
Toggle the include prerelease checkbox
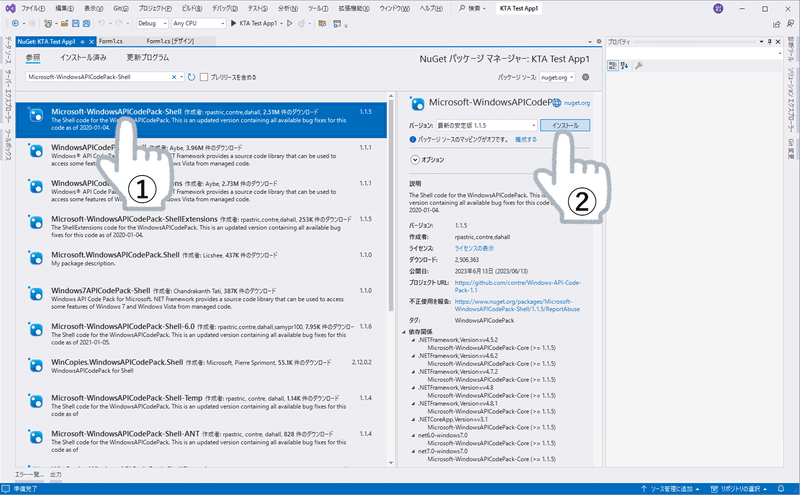pyautogui.click(x=204, y=77)
